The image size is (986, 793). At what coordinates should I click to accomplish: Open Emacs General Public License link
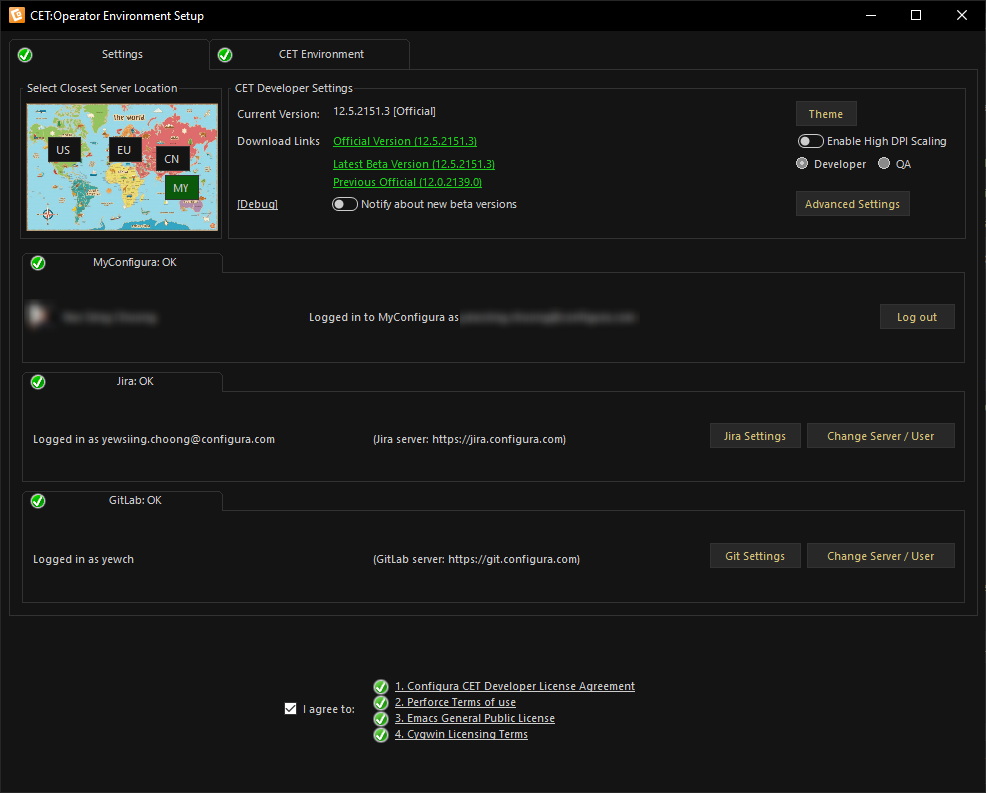pyautogui.click(x=475, y=718)
